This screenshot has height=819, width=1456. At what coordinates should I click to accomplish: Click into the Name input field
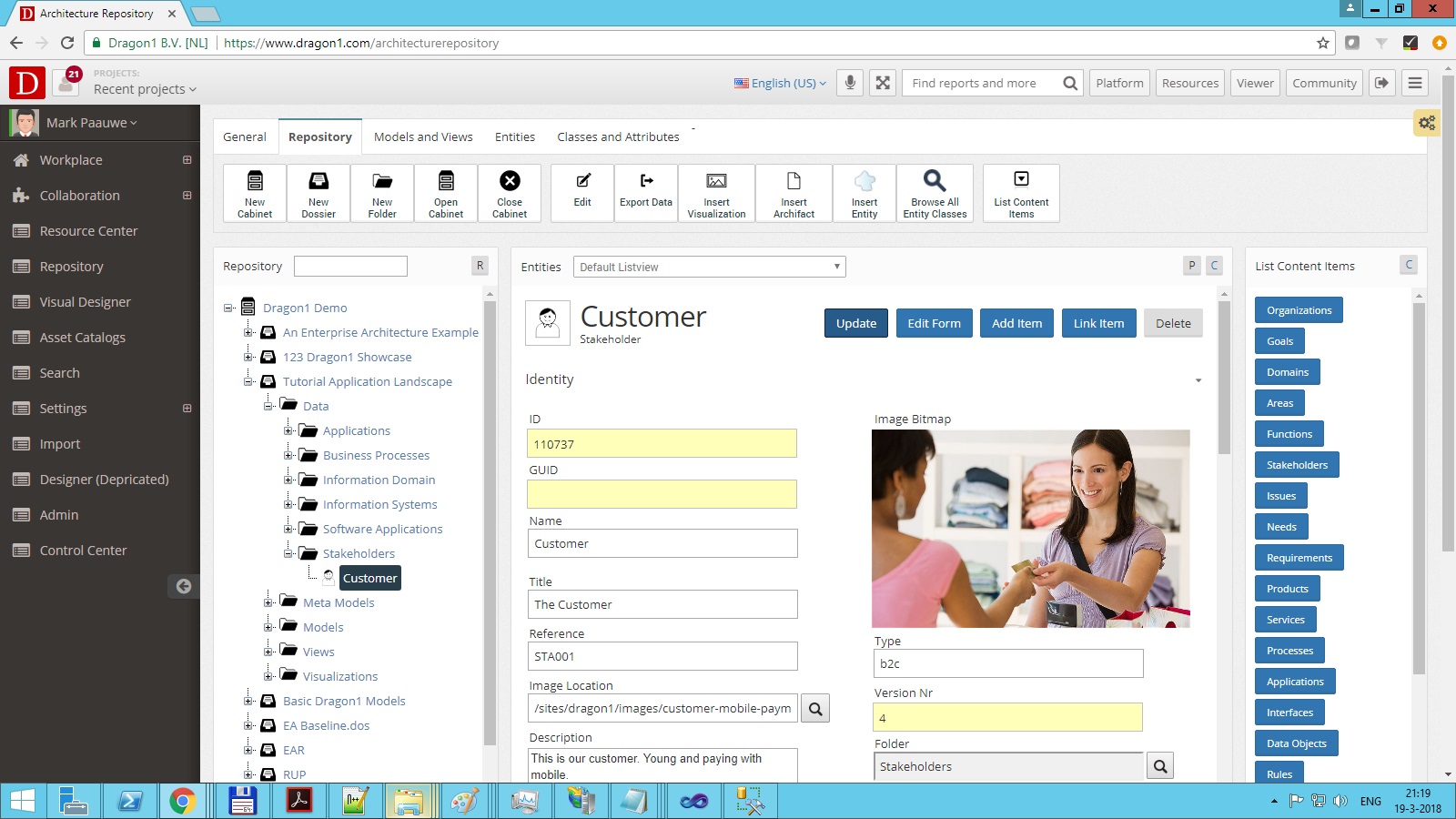click(662, 543)
